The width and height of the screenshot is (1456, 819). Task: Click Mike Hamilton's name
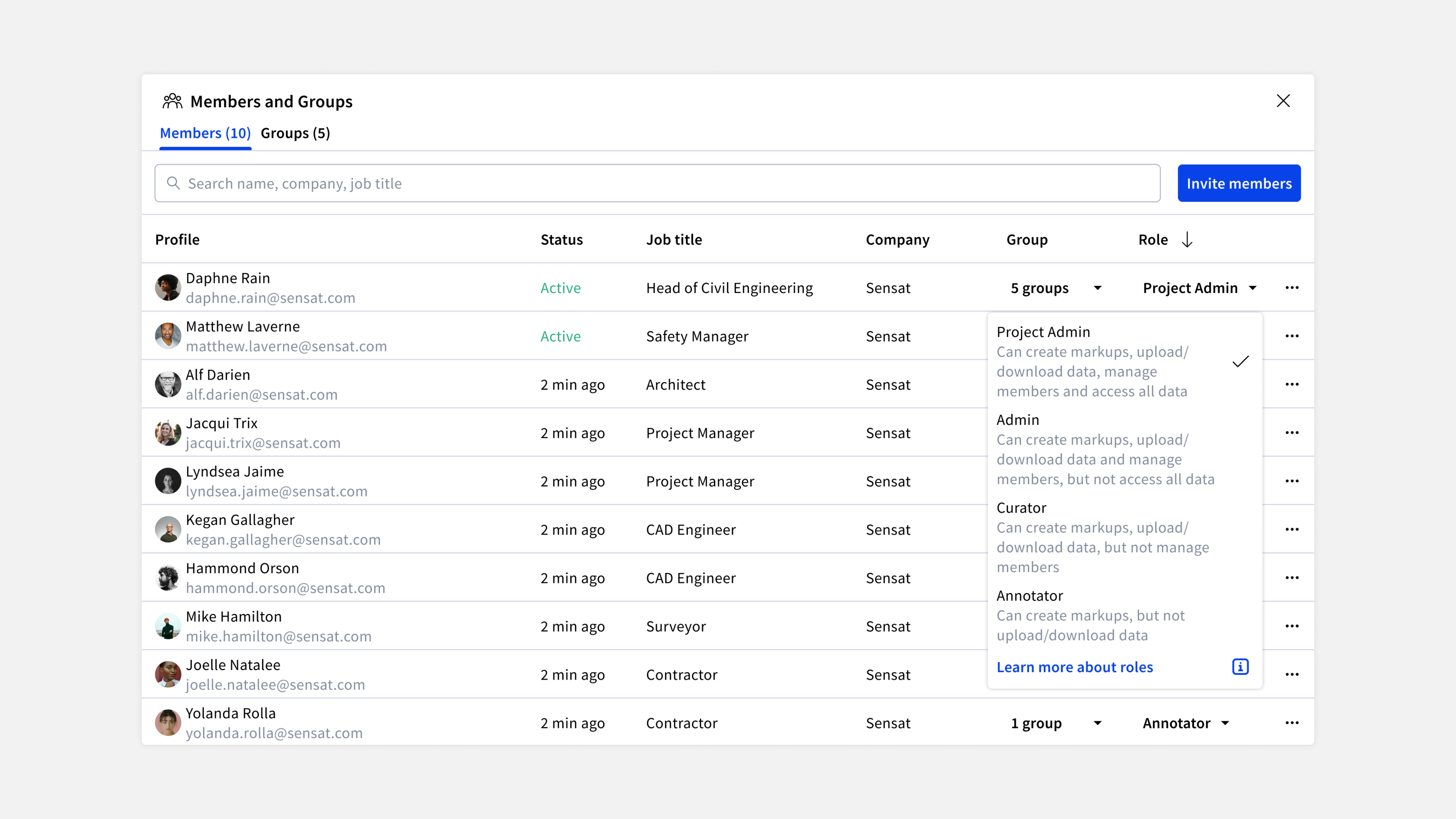(x=234, y=617)
